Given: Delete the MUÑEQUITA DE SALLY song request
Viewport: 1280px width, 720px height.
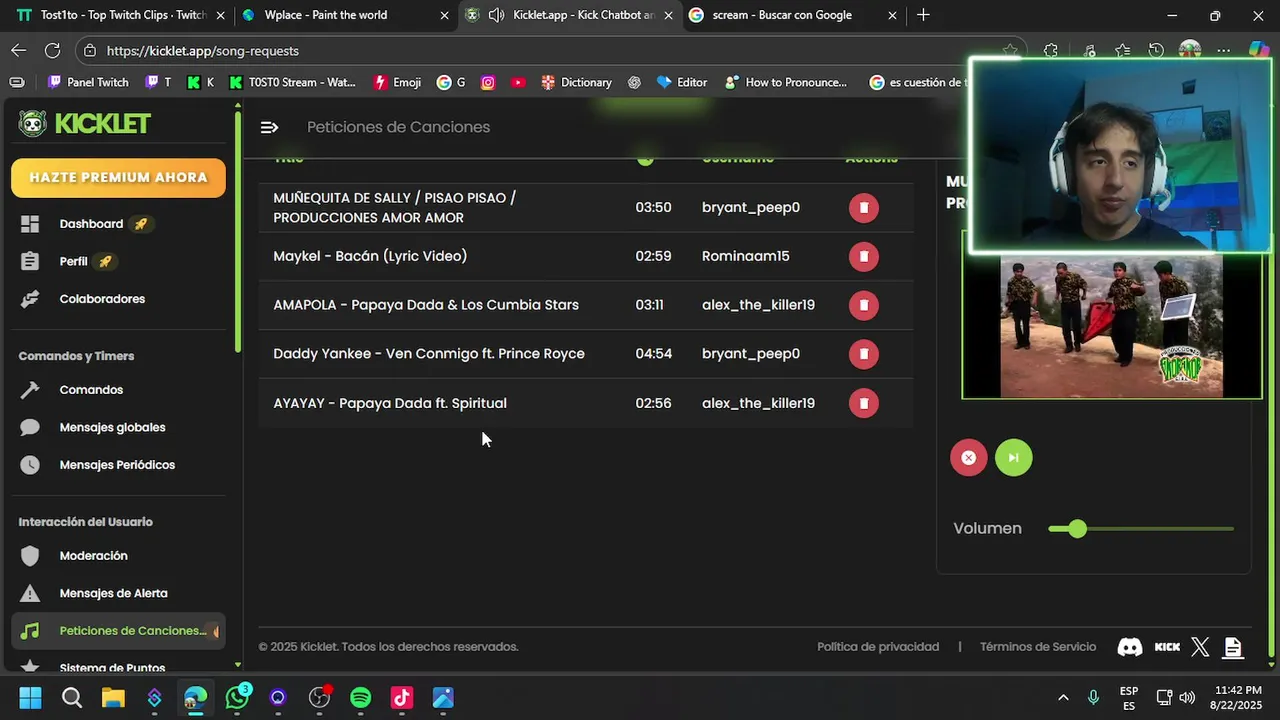Looking at the screenshot, I should click(x=863, y=208).
